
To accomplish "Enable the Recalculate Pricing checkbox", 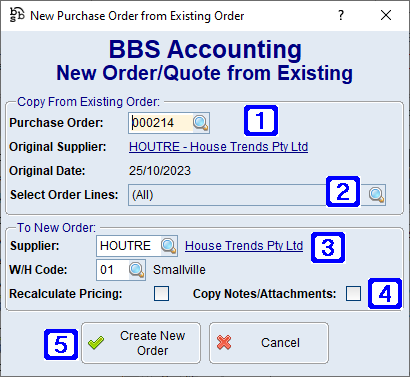I will tap(161, 294).
